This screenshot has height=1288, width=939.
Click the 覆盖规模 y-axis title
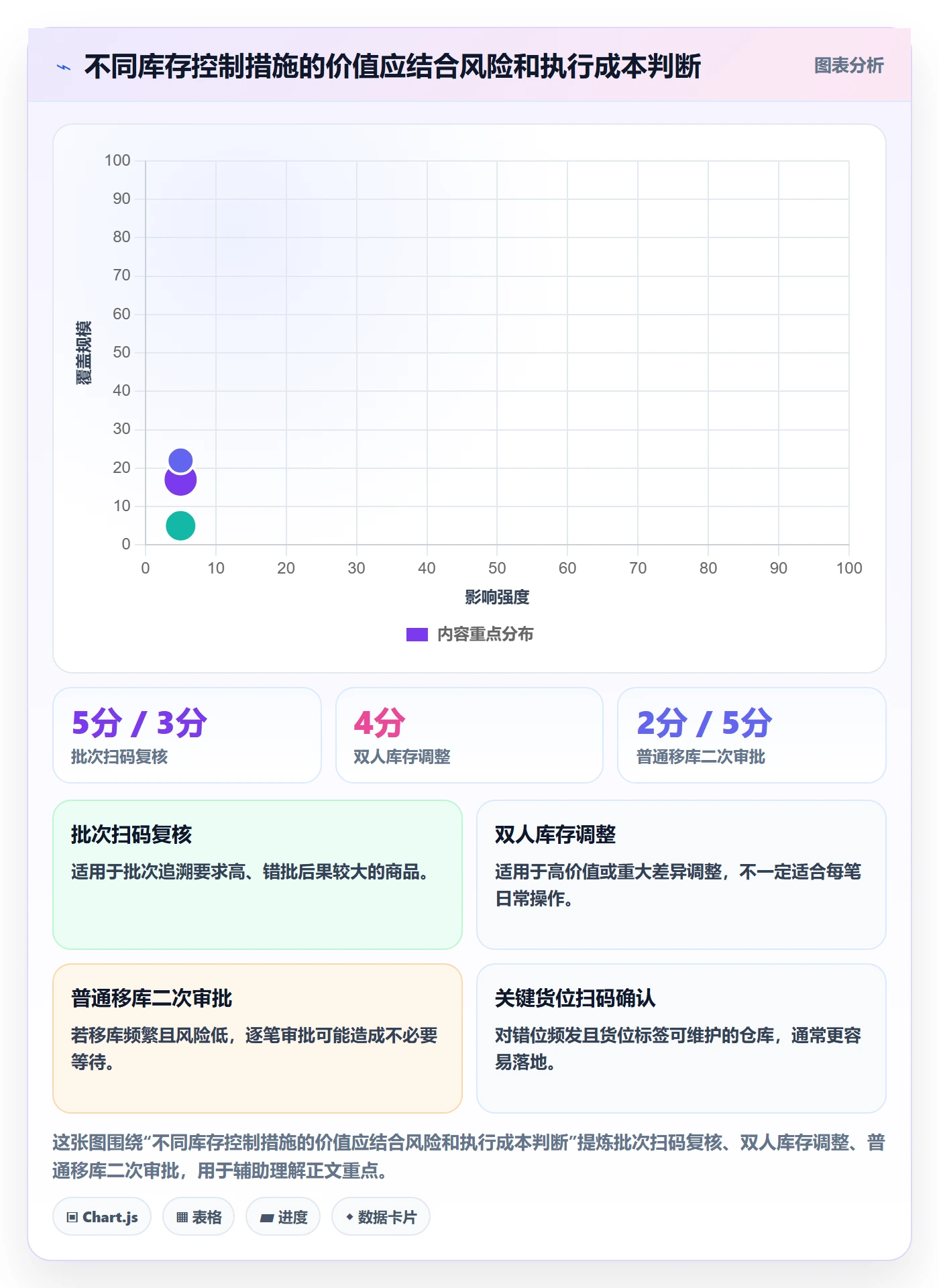coord(84,352)
